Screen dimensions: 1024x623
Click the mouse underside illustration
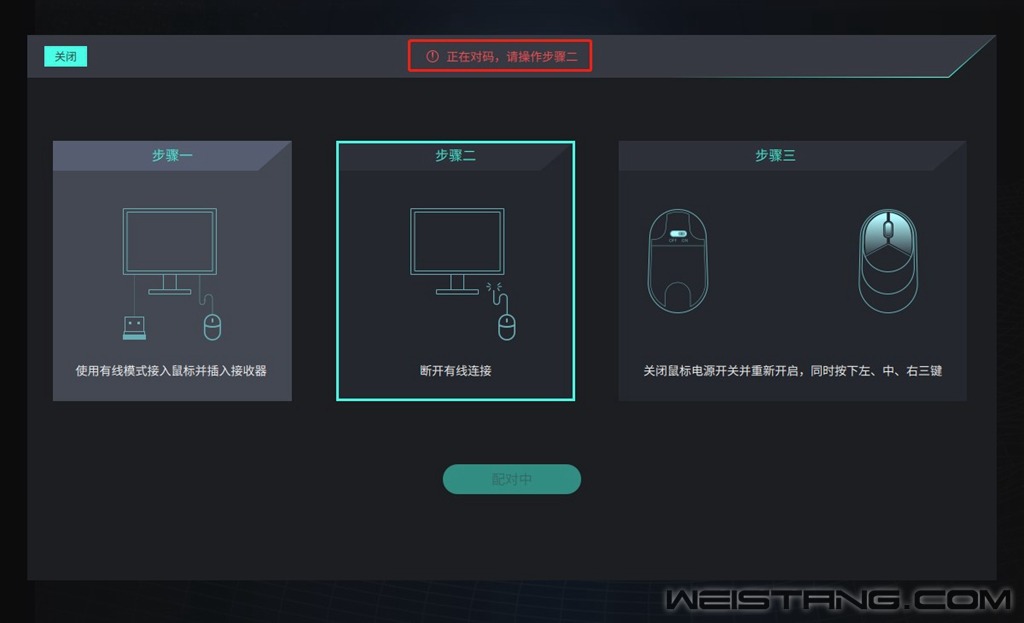677,261
